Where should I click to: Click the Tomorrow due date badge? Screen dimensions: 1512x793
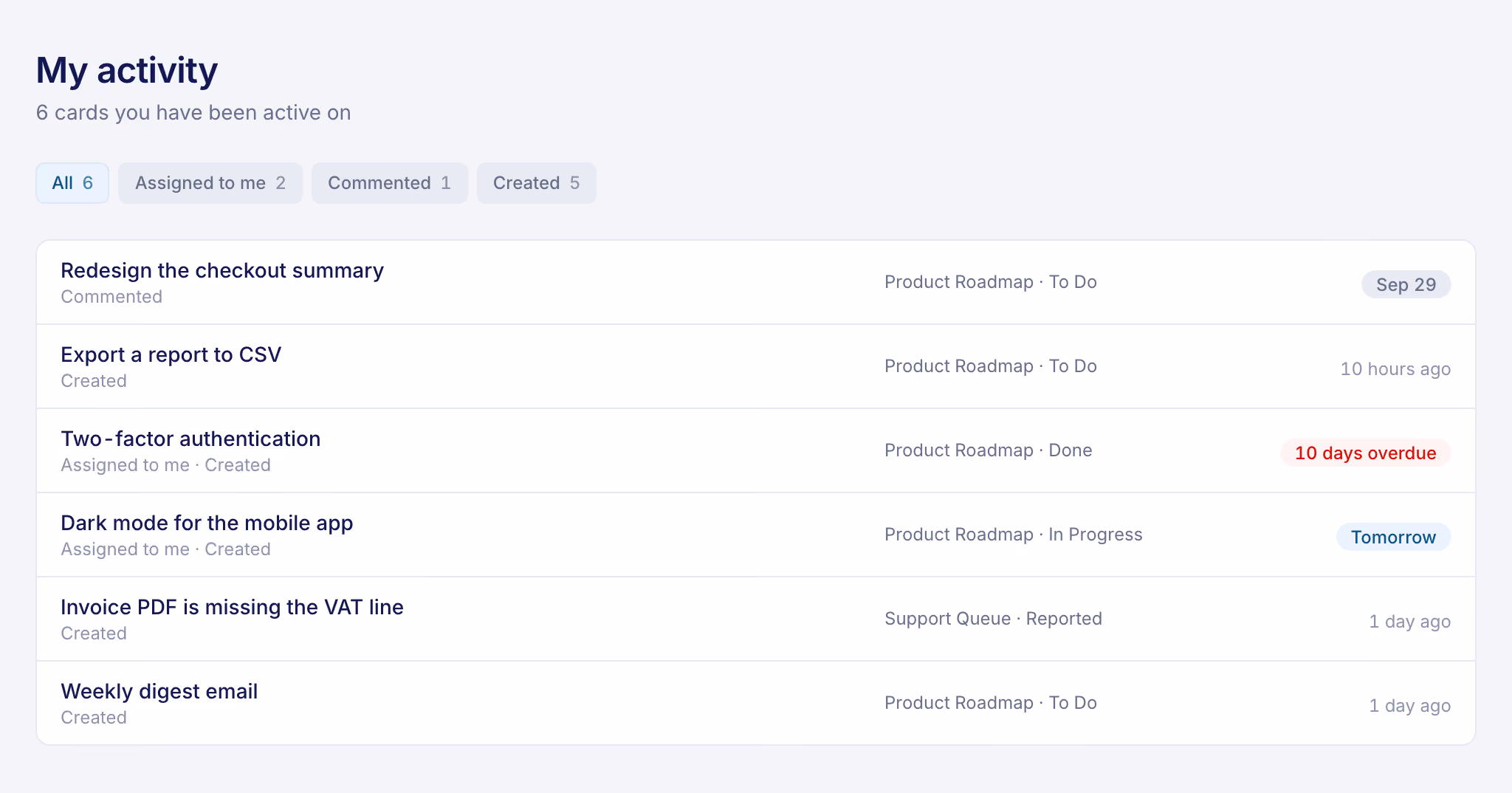pyautogui.click(x=1393, y=538)
